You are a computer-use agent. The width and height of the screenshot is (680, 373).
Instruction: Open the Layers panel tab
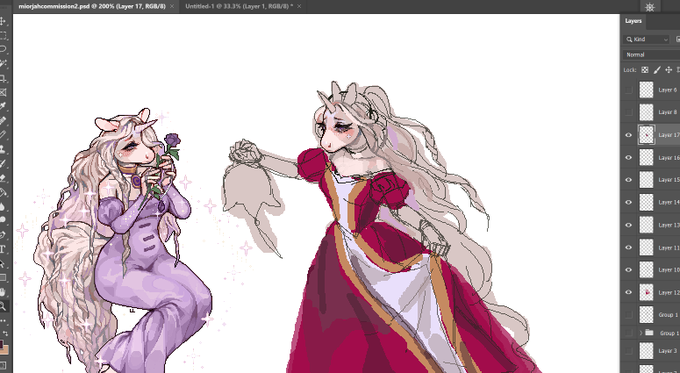pos(633,21)
